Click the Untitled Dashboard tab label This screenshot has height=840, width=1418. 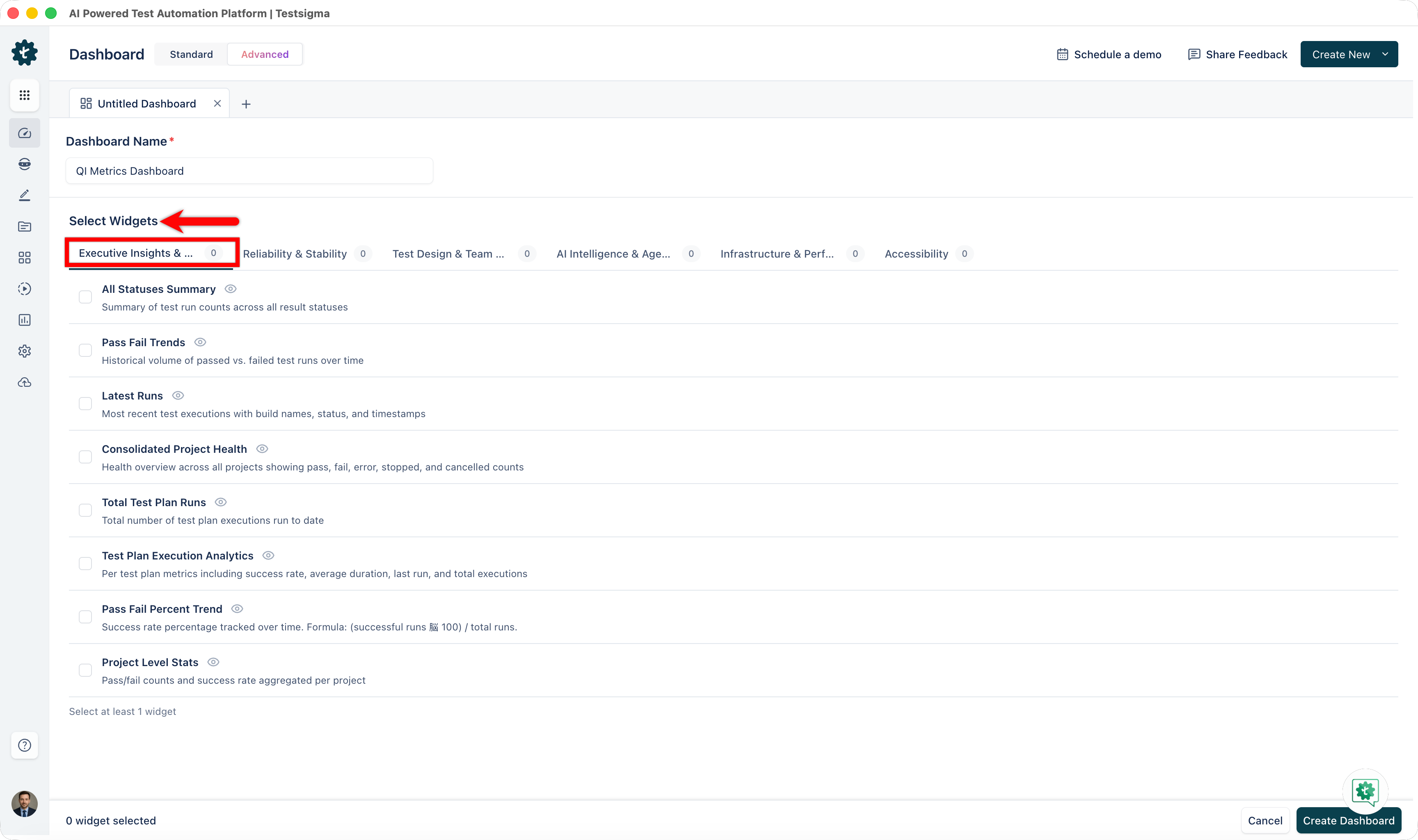click(146, 104)
